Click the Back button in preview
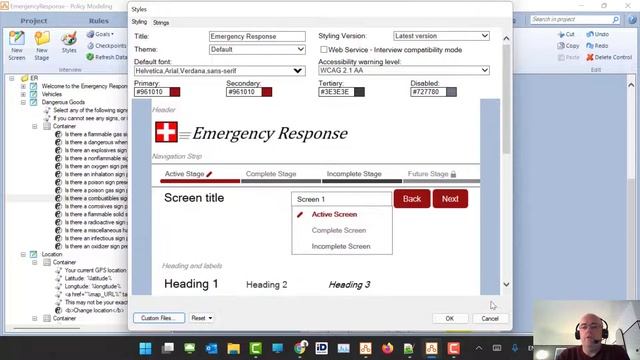Viewport: 640px width, 360px height. pyautogui.click(x=412, y=199)
